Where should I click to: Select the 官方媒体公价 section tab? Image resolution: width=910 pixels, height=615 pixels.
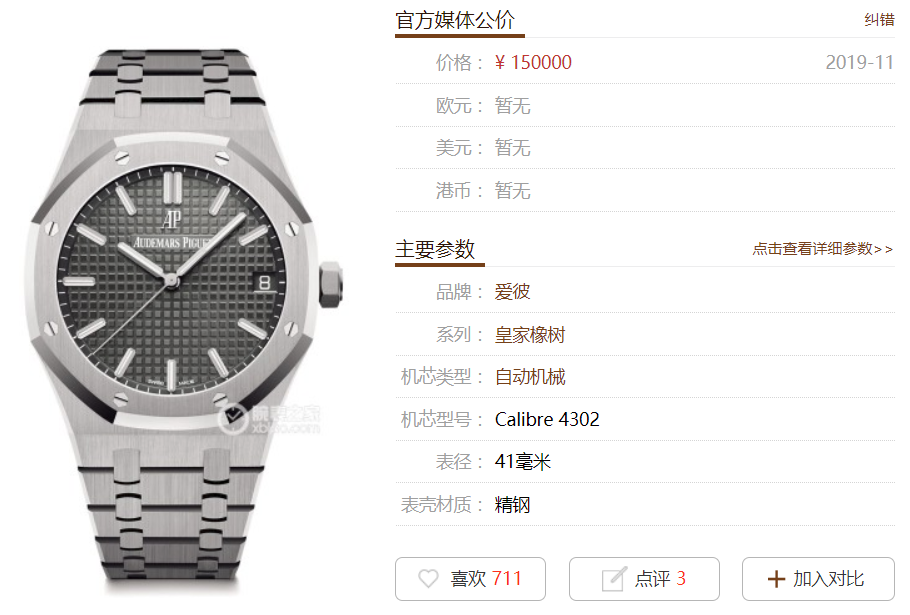click(456, 21)
